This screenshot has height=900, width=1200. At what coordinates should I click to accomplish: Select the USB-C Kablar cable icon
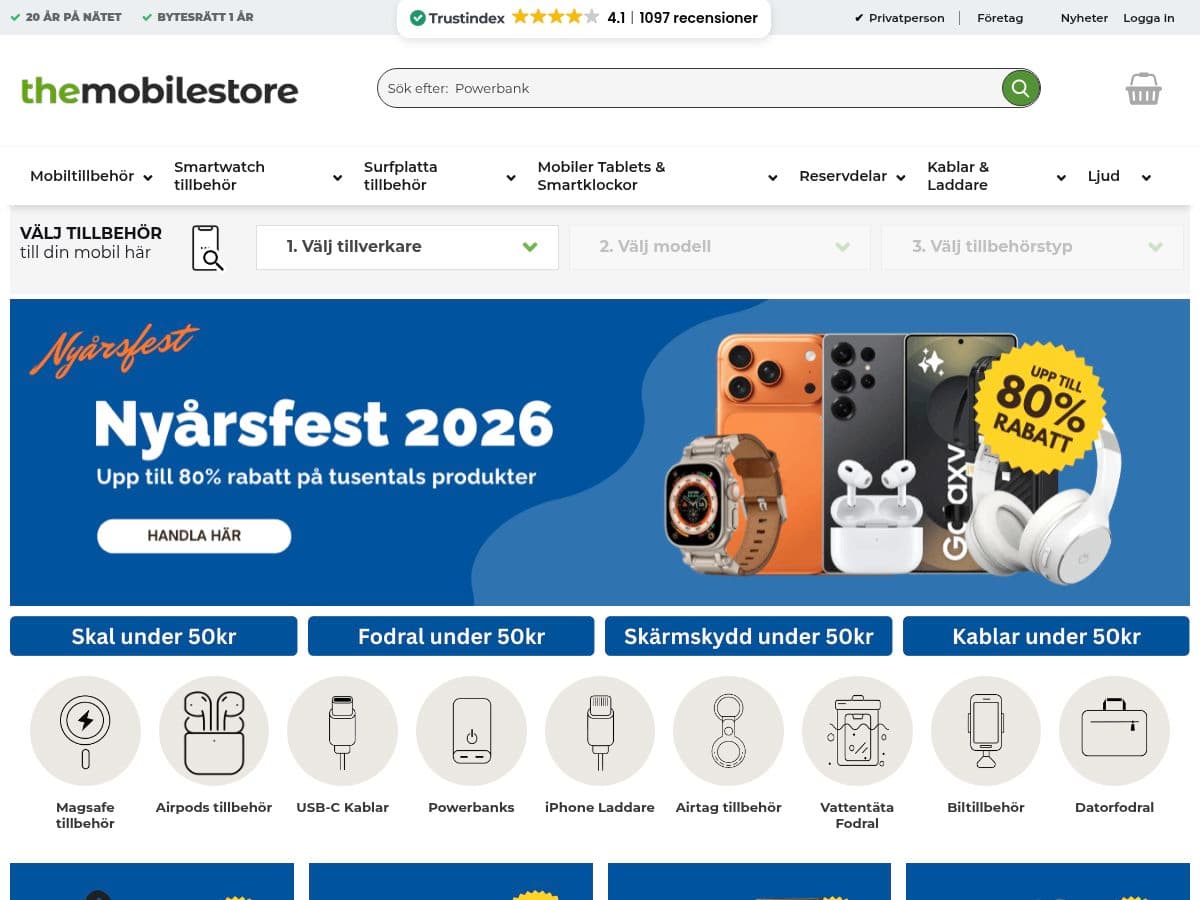(342, 731)
